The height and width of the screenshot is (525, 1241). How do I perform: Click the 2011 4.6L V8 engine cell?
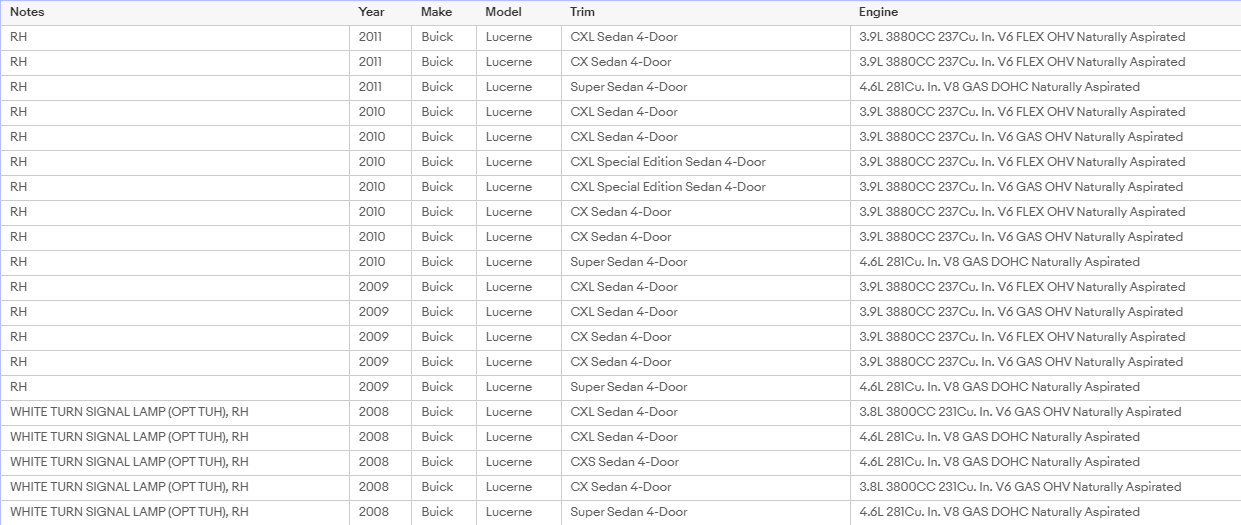point(1046,87)
